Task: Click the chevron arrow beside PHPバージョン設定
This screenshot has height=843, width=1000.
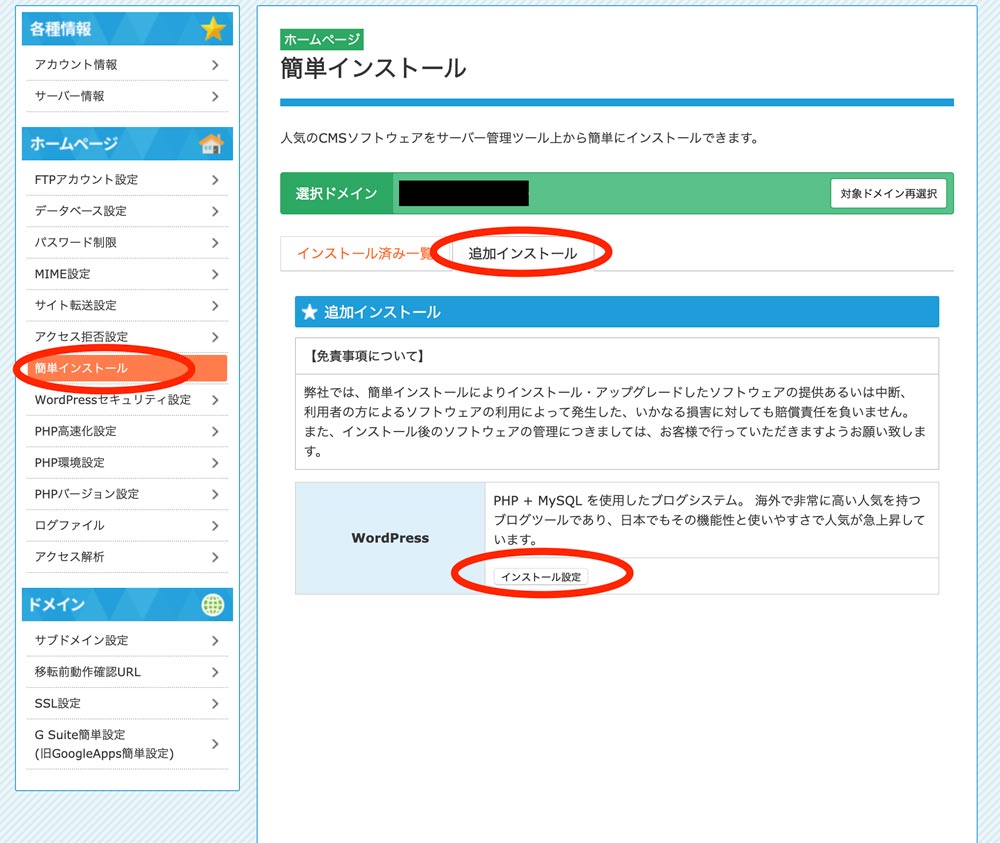Action: click(x=215, y=494)
